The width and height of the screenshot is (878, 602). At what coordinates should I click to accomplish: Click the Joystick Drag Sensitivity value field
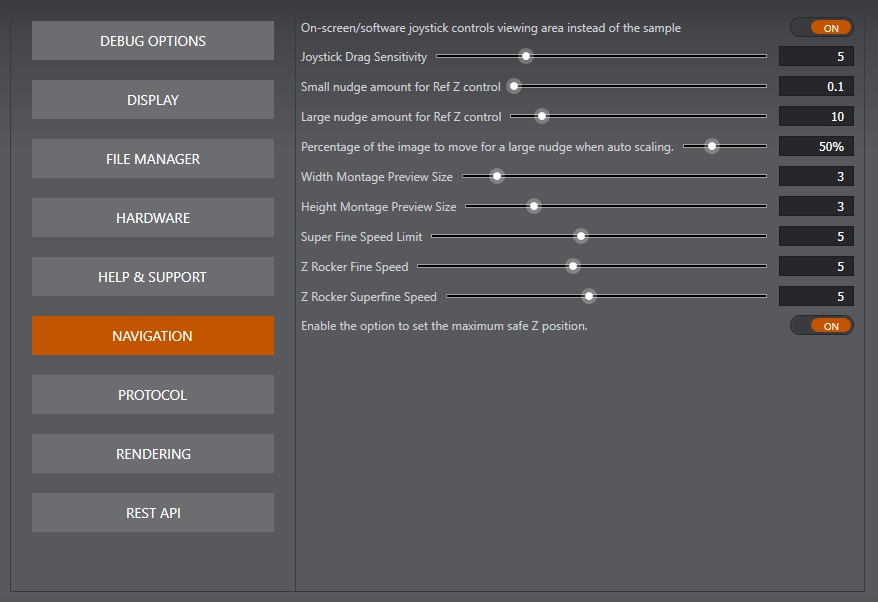tap(815, 57)
